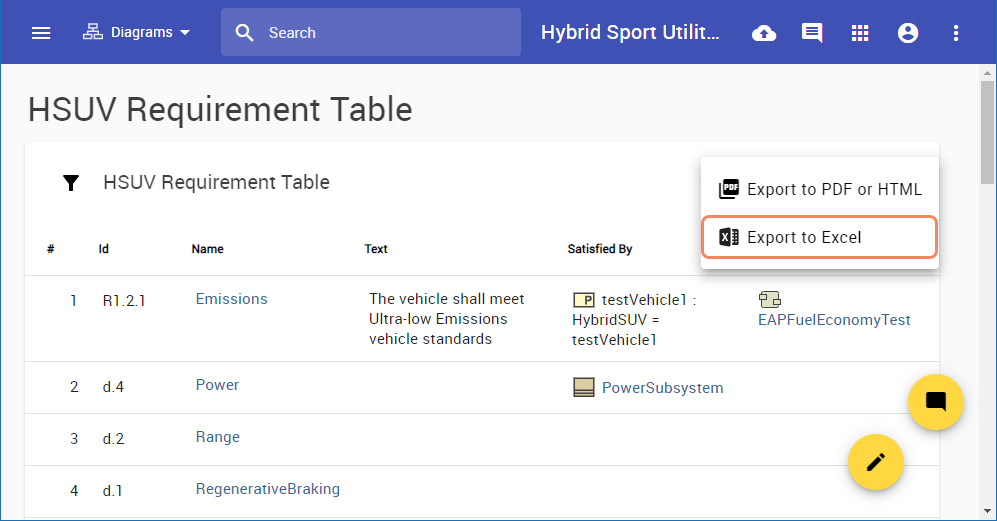
Task: Expand the Diagrams dropdown
Action: tap(137, 33)
